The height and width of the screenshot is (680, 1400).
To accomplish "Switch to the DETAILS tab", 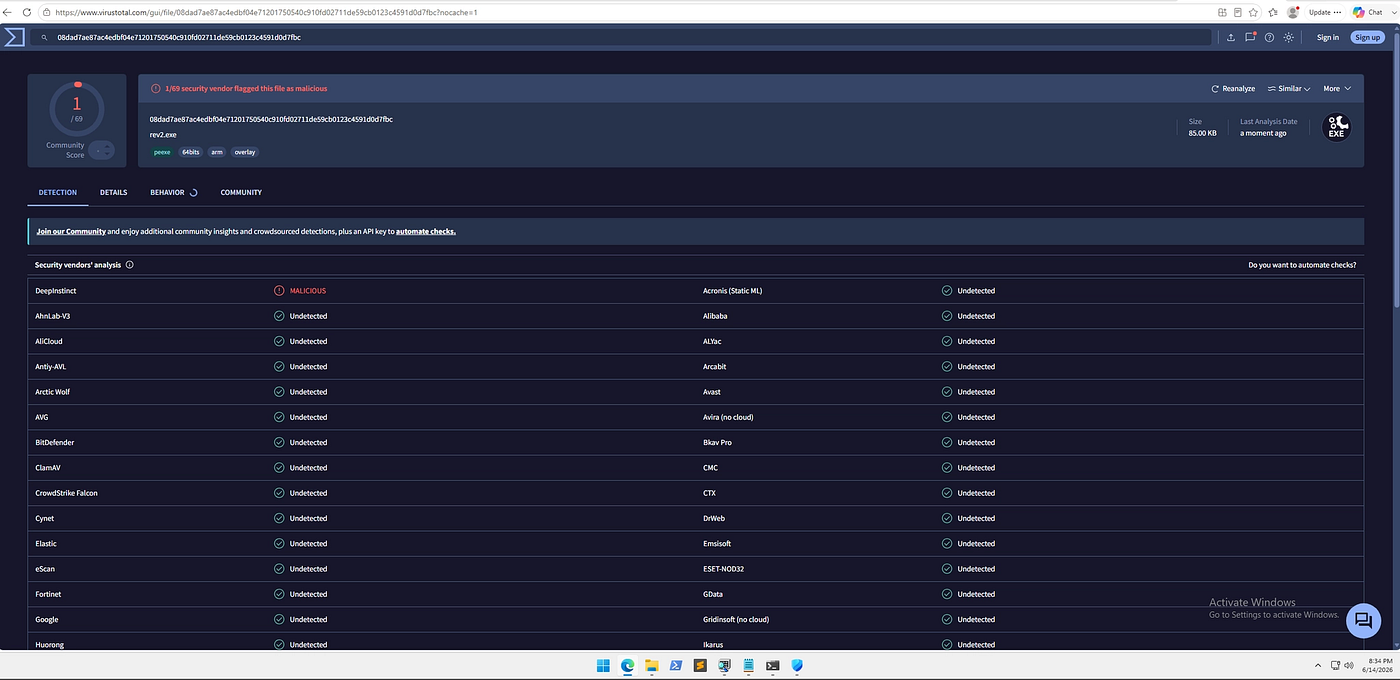I will [x=113, y=192].
